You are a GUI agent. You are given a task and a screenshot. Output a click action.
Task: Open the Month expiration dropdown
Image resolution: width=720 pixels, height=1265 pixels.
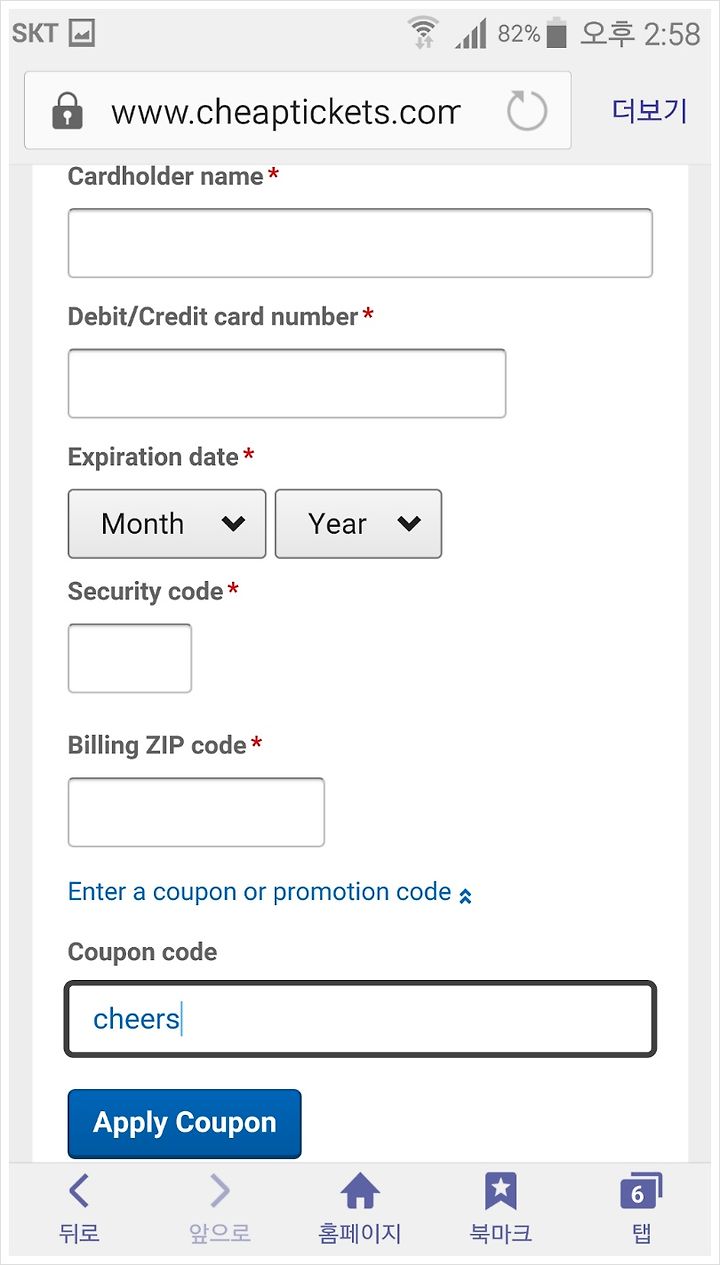point(167,523)
